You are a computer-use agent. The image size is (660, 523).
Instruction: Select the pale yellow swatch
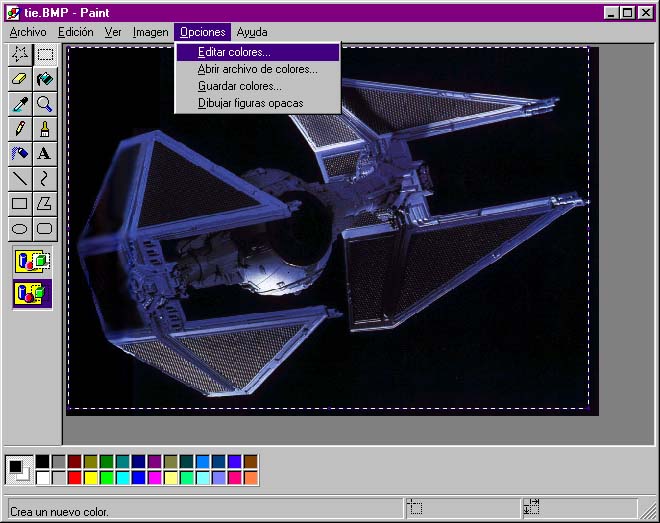(x=170, y=478)
